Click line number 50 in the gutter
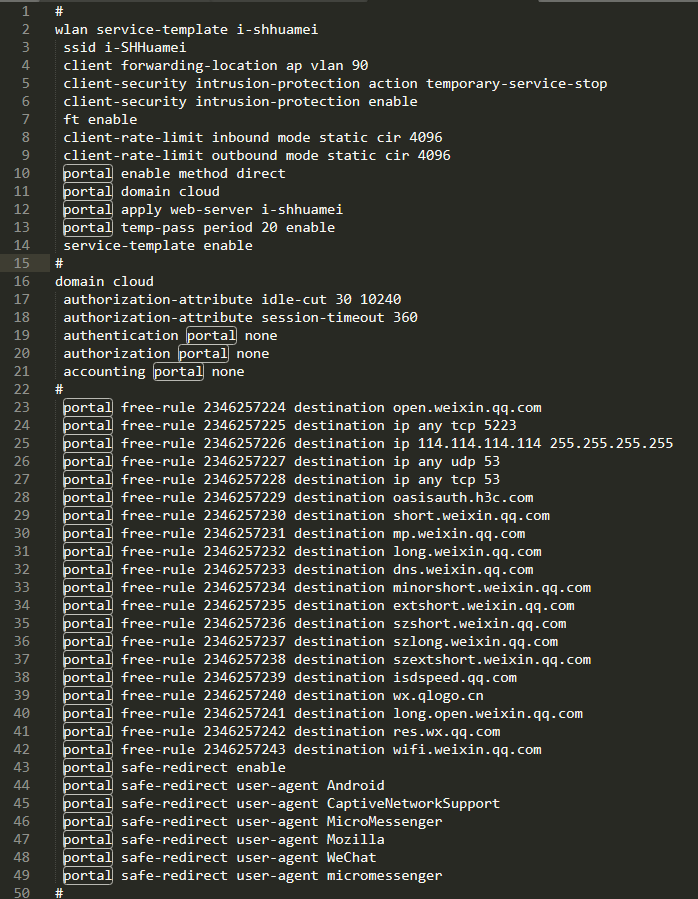The width and height of the screenshot is (698, 899). coord(20,893)
